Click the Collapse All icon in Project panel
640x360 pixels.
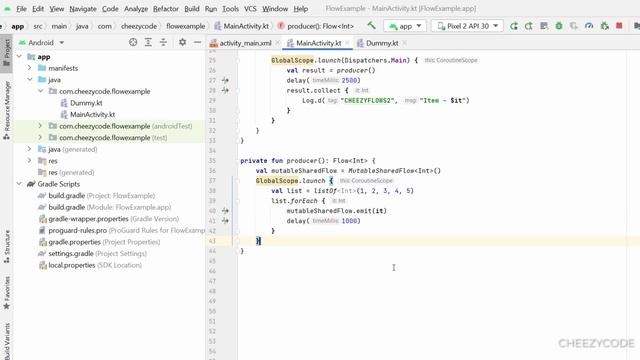coord(163,42)
